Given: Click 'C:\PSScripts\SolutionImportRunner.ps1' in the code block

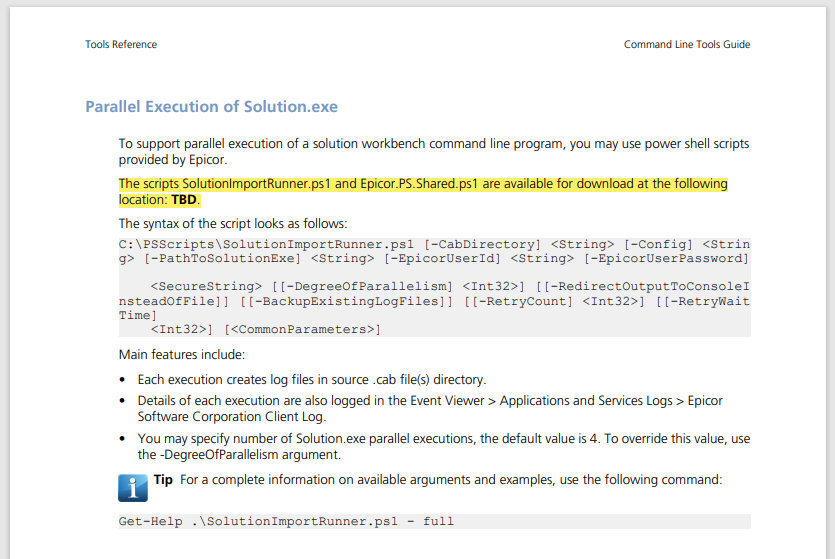Looking at the screenshot, I should tap(266, 244).
